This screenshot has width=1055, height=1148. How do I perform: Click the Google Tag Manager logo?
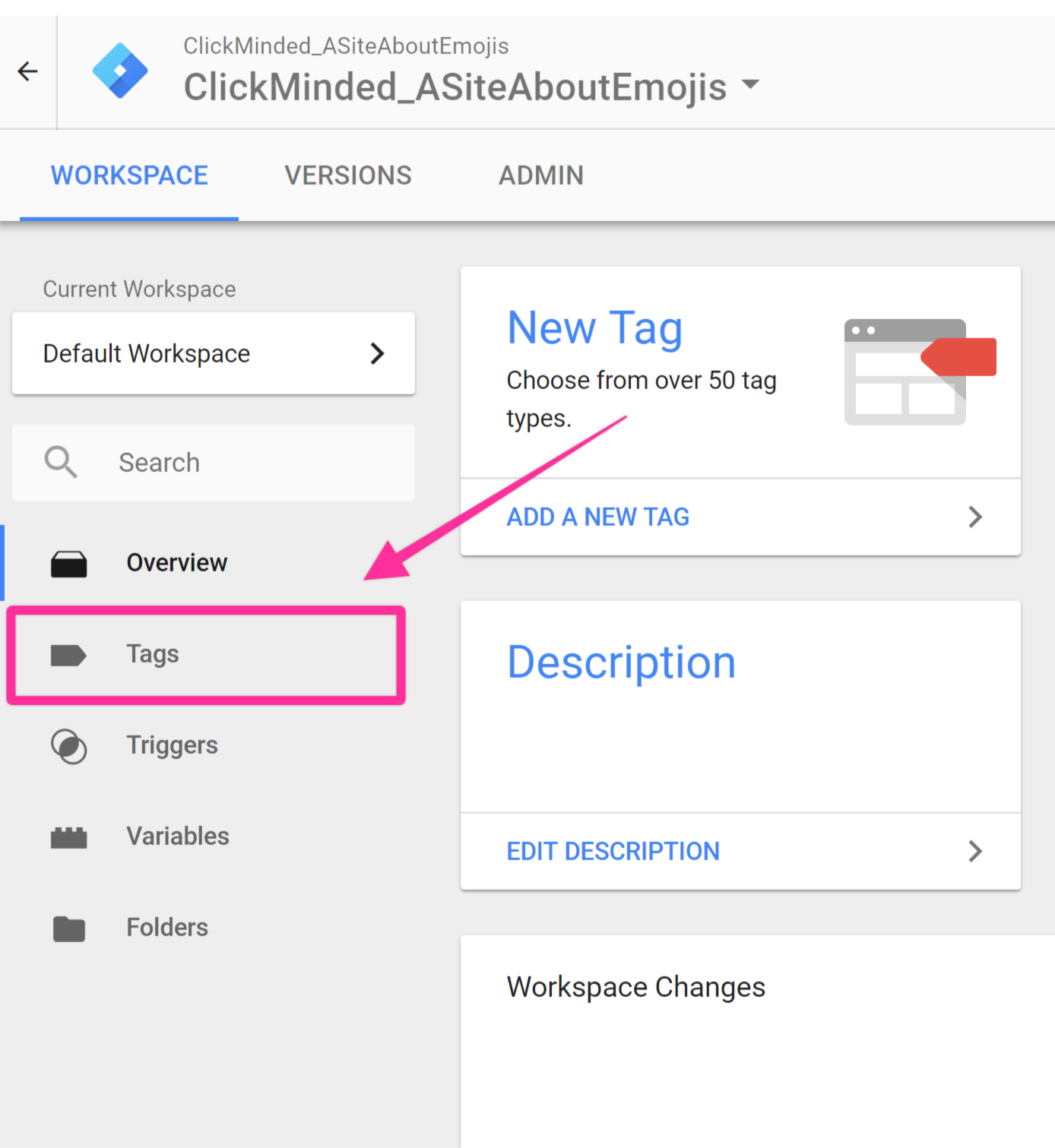click(x=120, y=71)
